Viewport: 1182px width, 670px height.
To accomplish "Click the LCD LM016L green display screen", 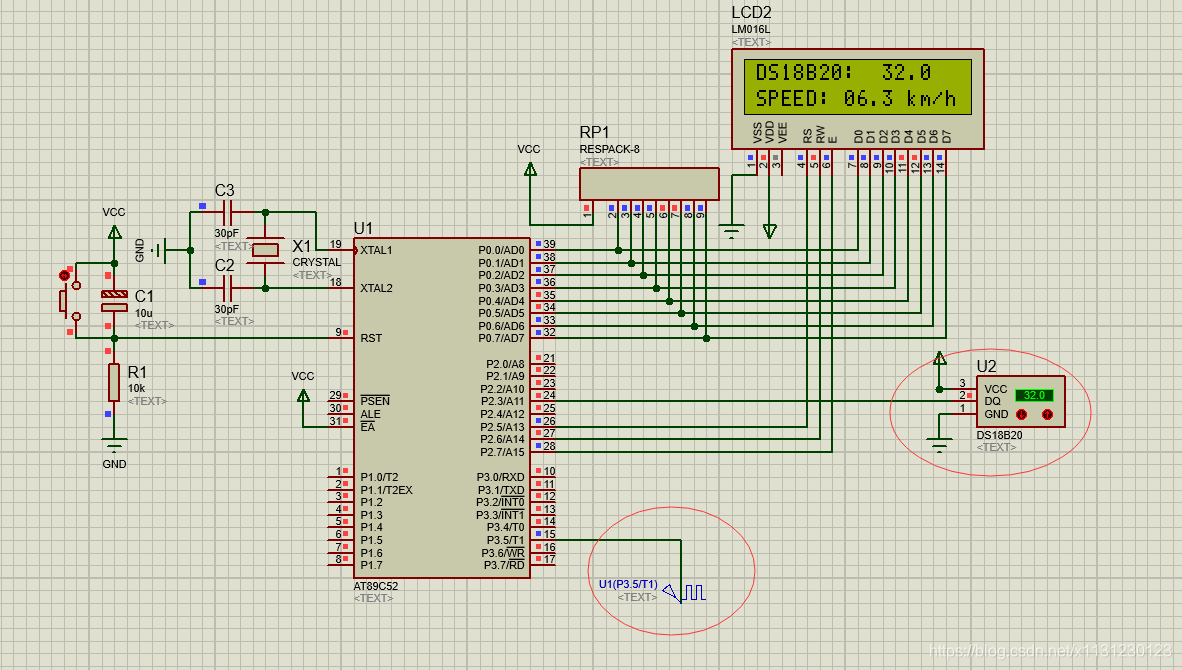I will [857, 87].
